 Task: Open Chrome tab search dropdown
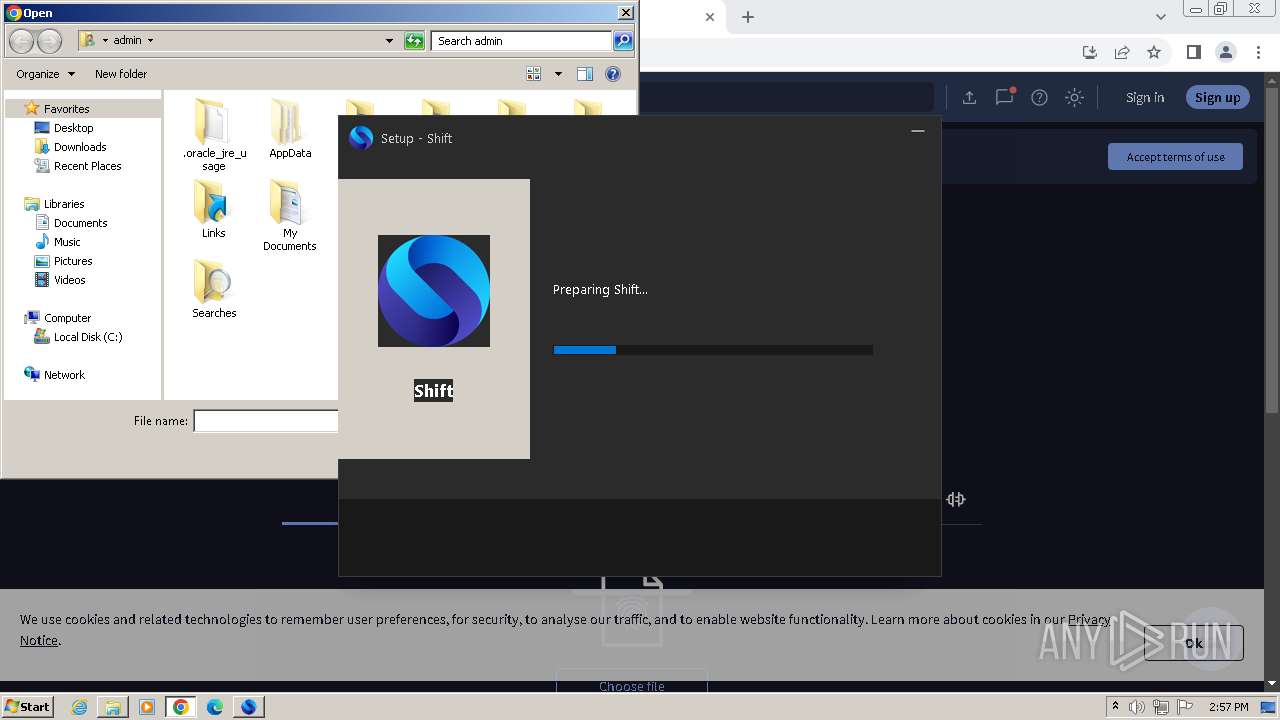coord(1160,17)
